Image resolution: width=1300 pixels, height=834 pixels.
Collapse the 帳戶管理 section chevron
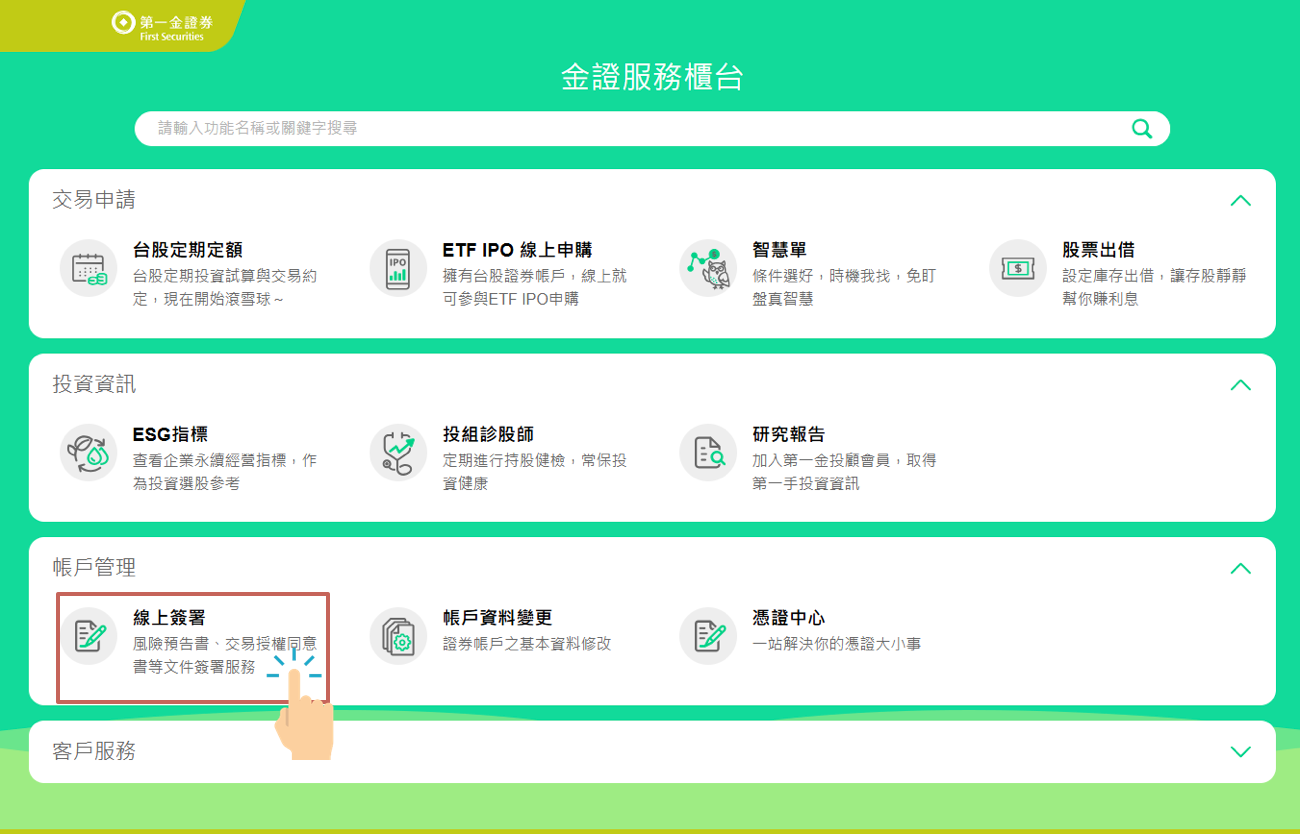tap(1240, 568)
